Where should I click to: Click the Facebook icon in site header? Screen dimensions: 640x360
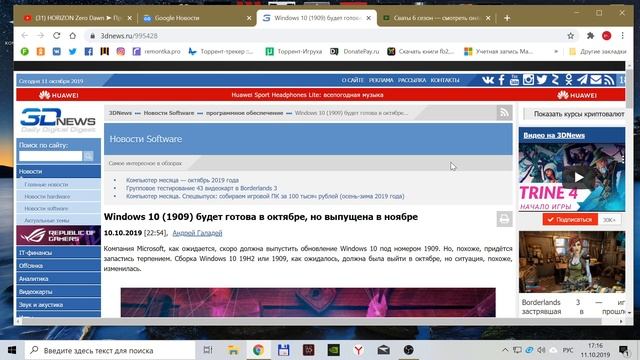tap(502, 80)
